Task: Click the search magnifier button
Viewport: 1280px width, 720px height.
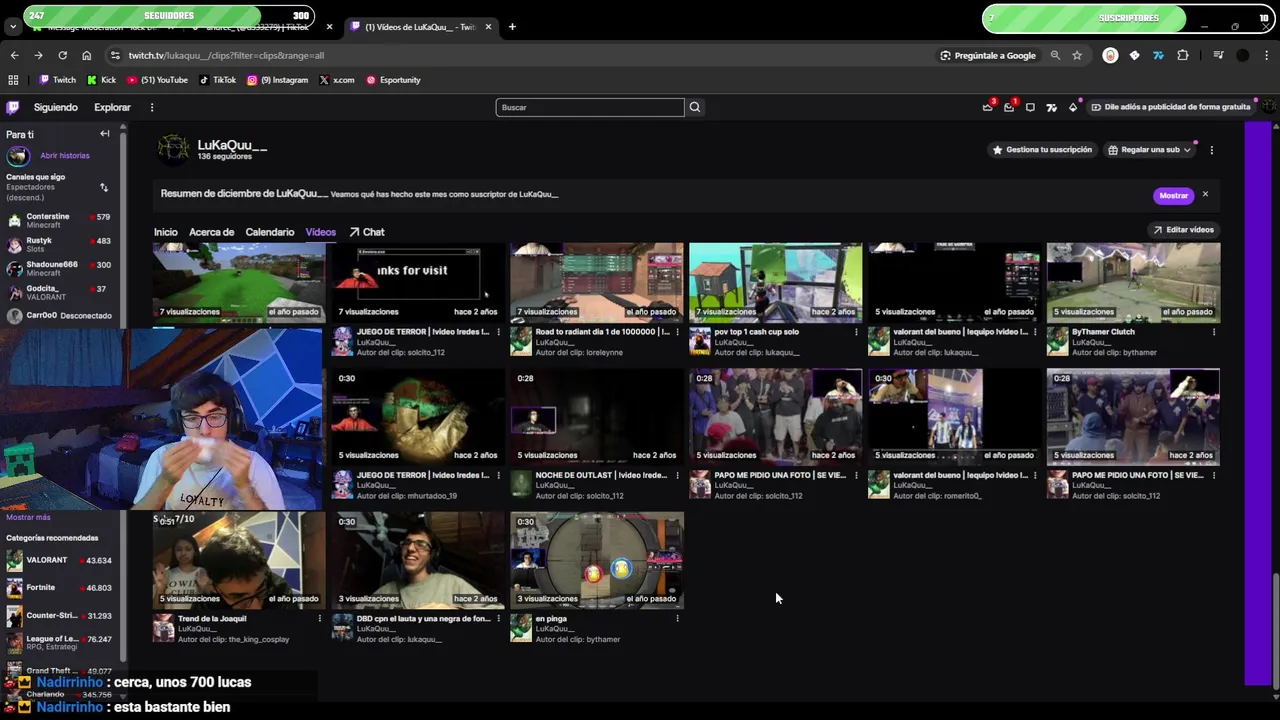Action: pos(695,107)
